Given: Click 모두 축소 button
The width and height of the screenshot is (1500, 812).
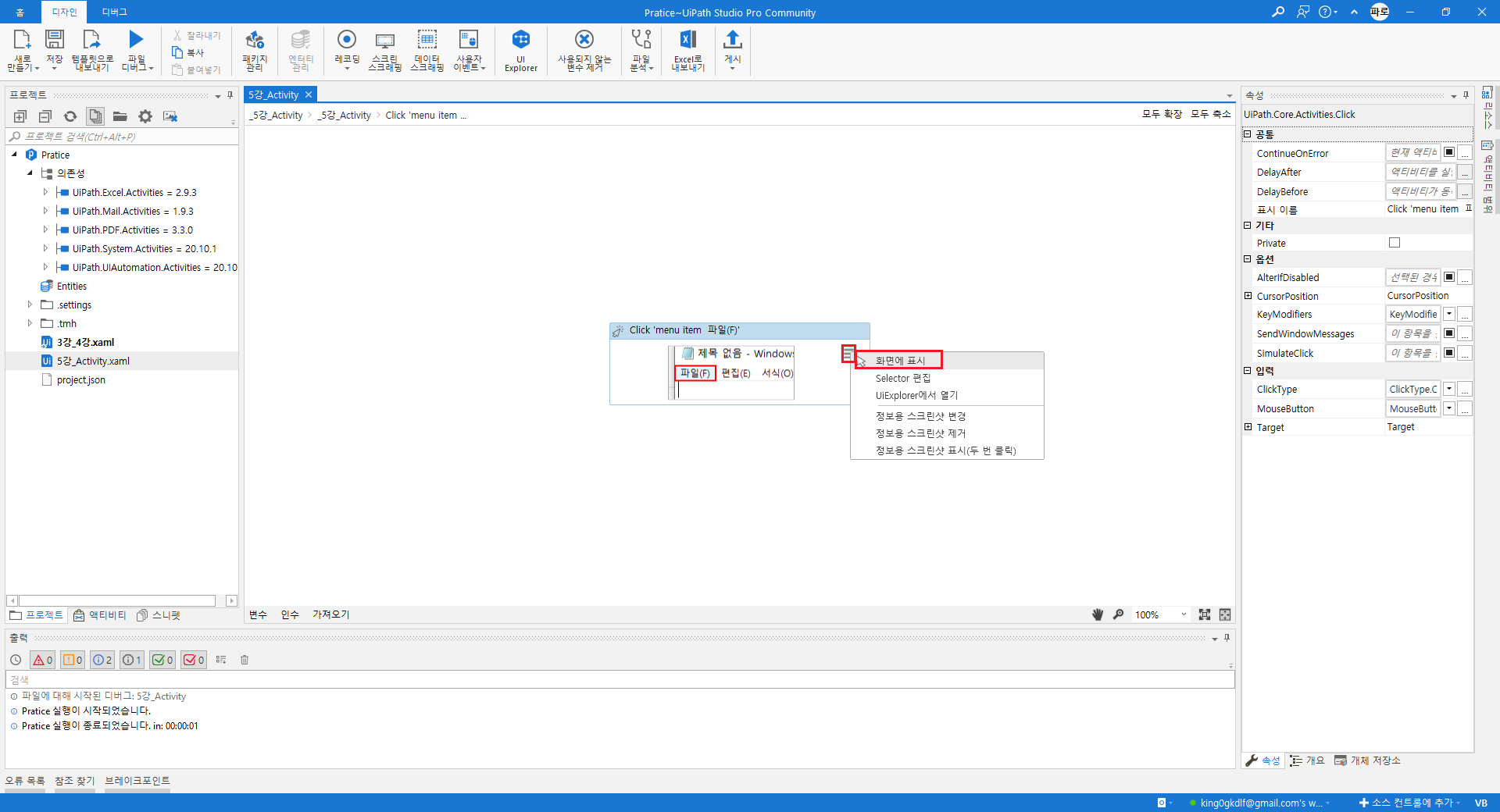Looking at the screenshot, I should pyautogui.click(x=1211, y=114).
